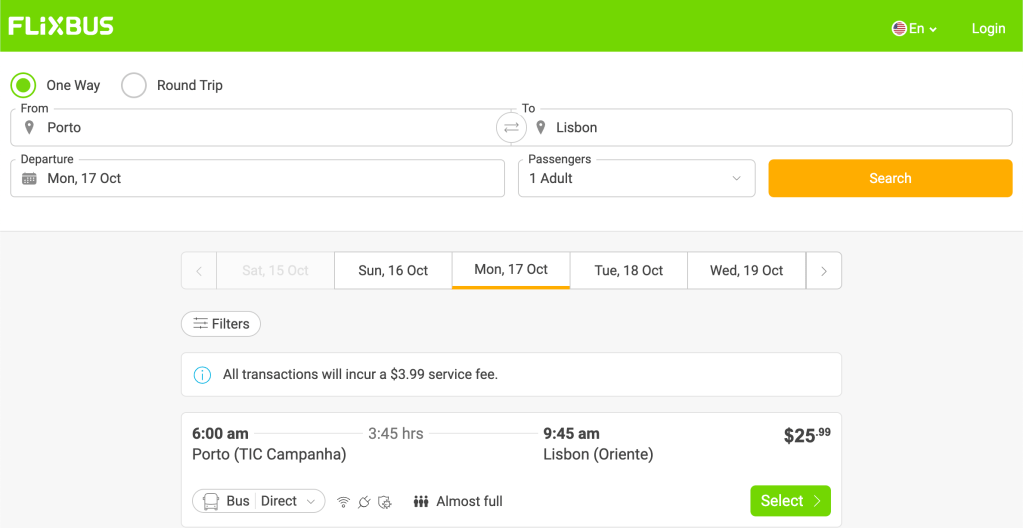Click the To field containing Lisbon

[770, 128]
